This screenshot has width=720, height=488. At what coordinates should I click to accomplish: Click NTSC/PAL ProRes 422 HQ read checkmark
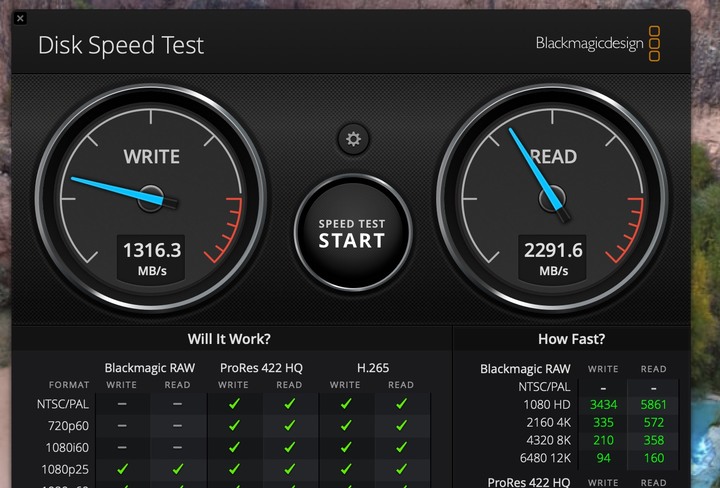coord(290,404)
